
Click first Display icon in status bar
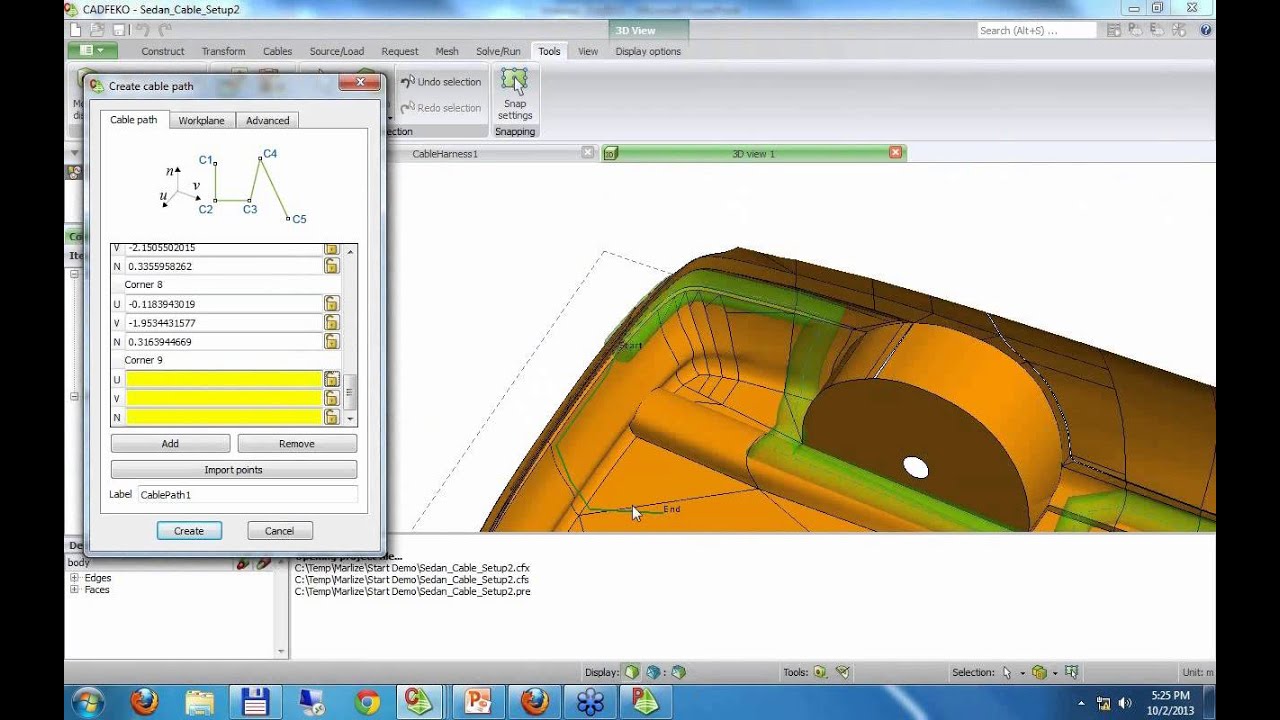[633, 673]
